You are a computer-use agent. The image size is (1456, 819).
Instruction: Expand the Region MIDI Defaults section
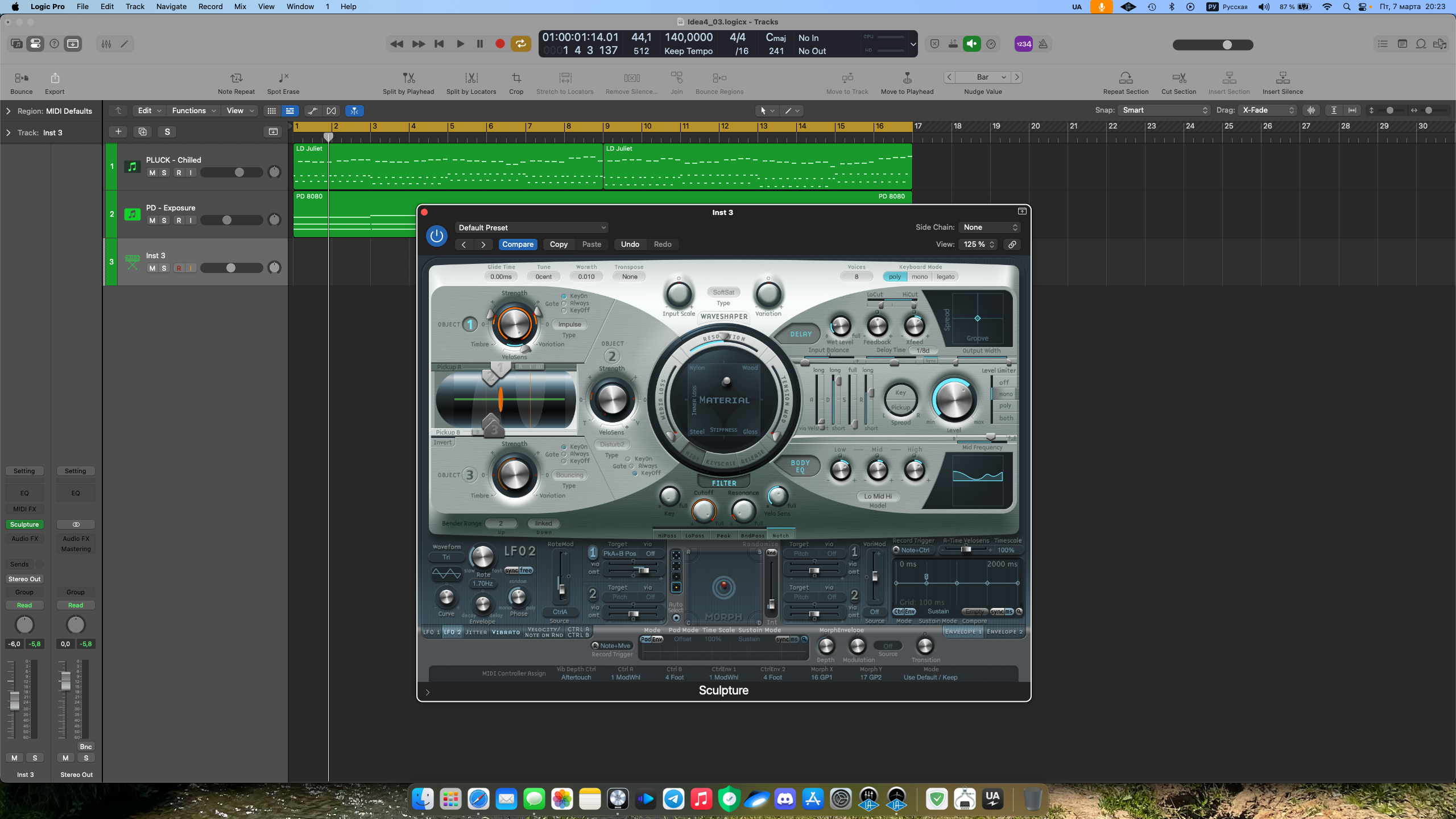9,111
